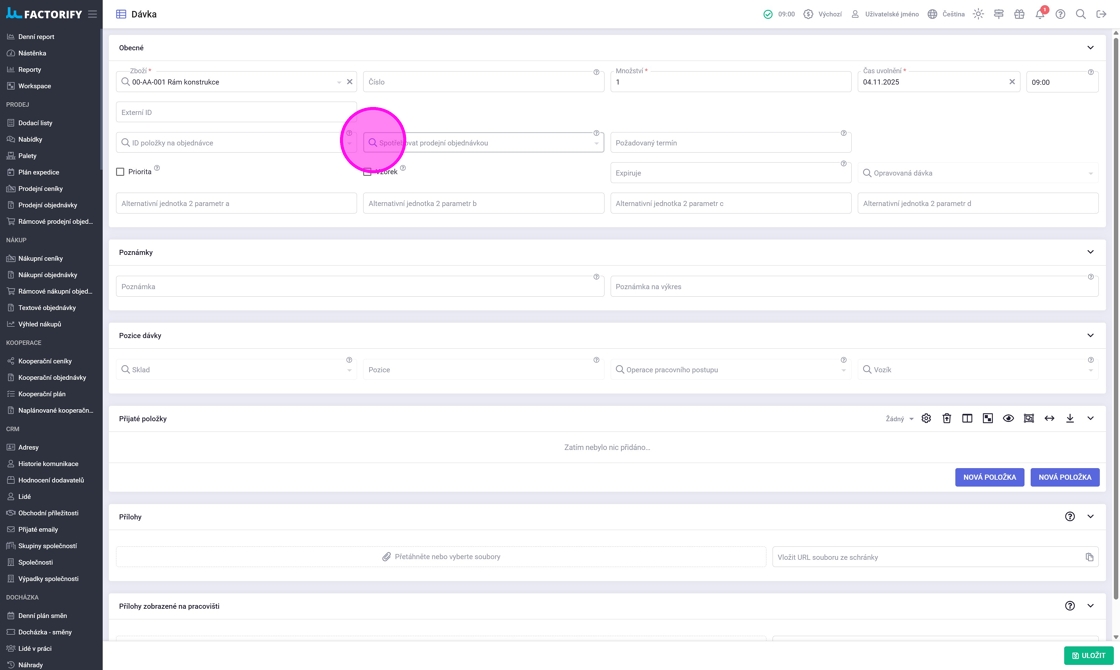Switch theme with the sun icon
The height and width of the screenshot is (670, 1120).
(x=978, y=14)
